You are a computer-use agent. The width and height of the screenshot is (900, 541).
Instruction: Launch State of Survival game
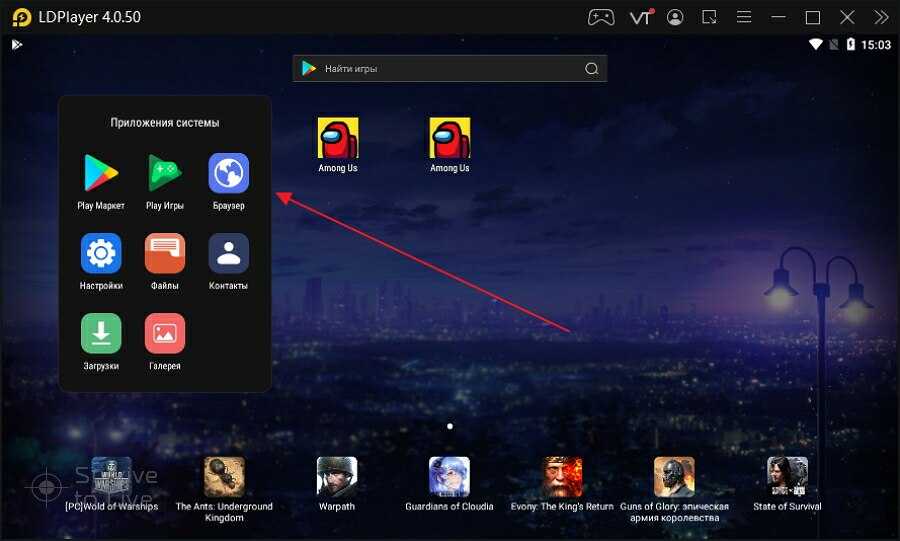788,477
